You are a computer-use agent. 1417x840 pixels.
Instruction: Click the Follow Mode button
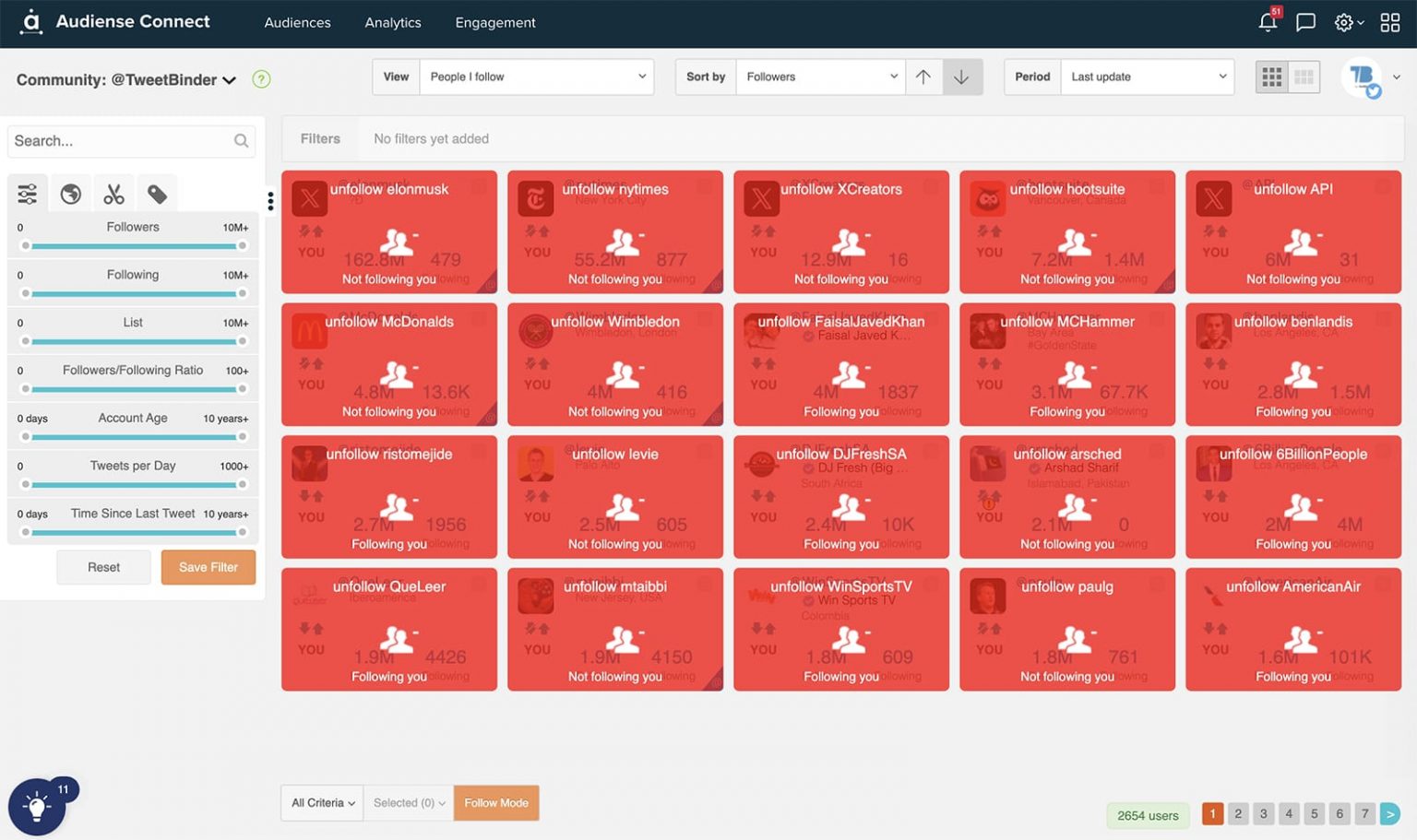pos(496,803)
